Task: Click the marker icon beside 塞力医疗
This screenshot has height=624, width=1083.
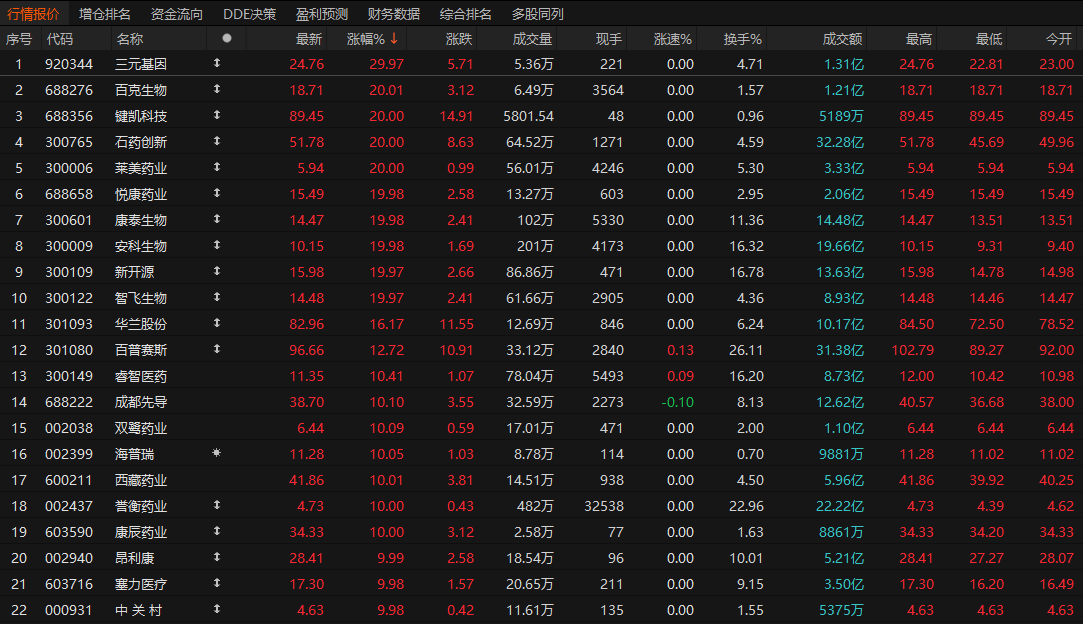Action: 217,583
